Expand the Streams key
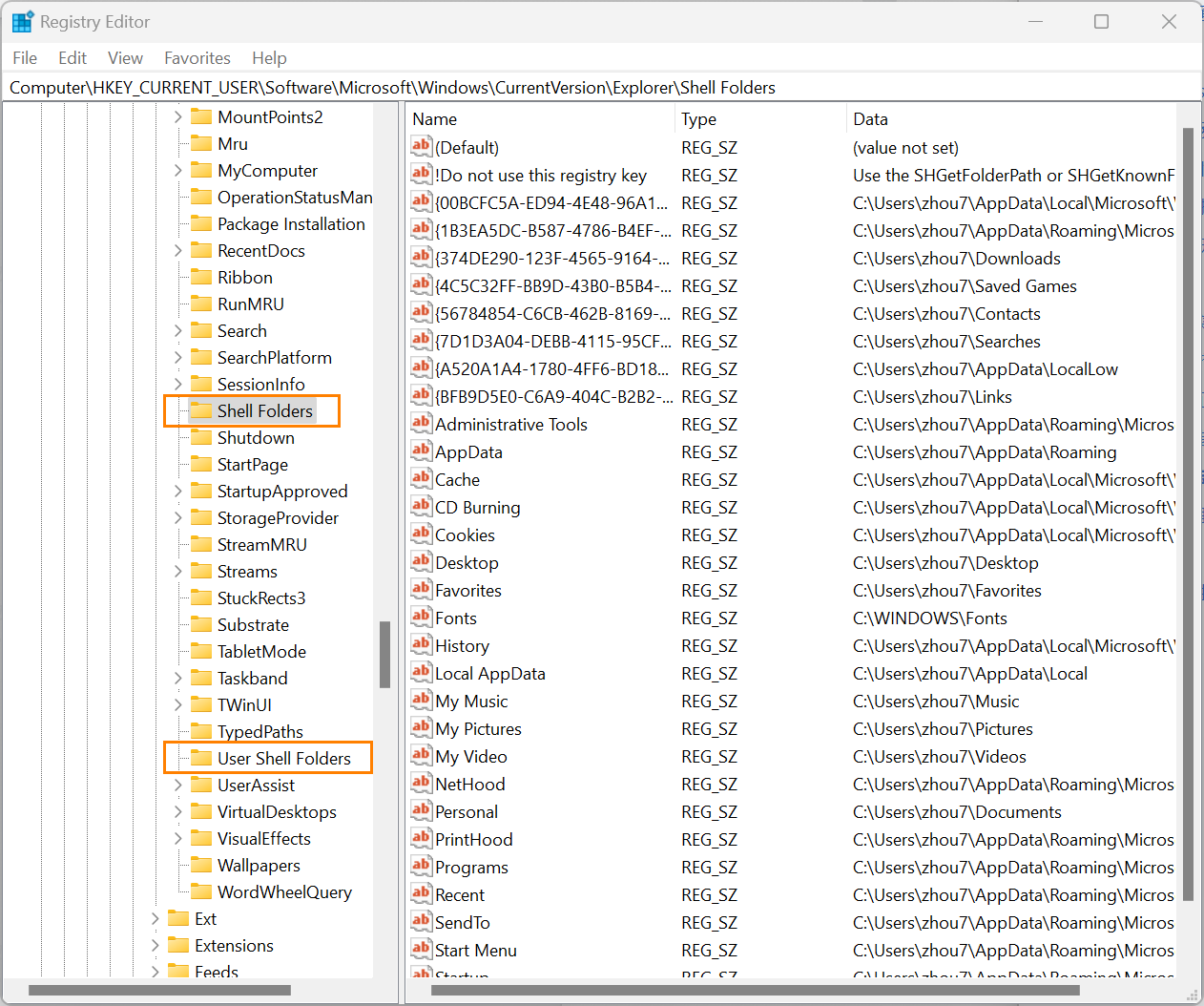Screen dimensions: 1204x1006 [178, 572]
